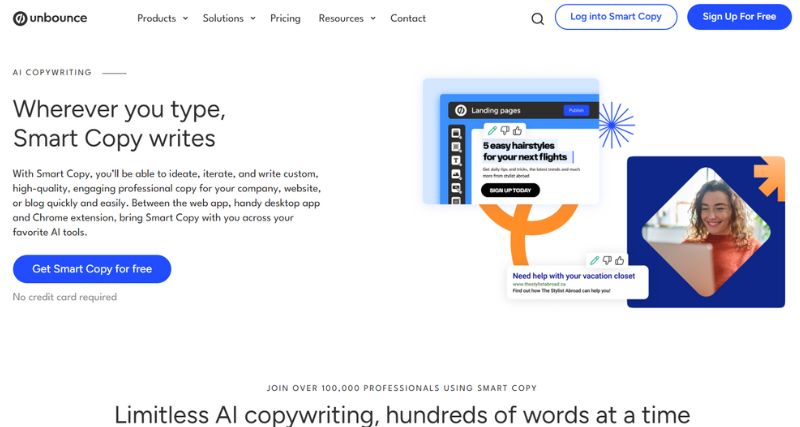The width and height of the screenshot is (800, 427).
Task: Click the text tool icon in mockup sidebar
Action: [x=456, y=160]
